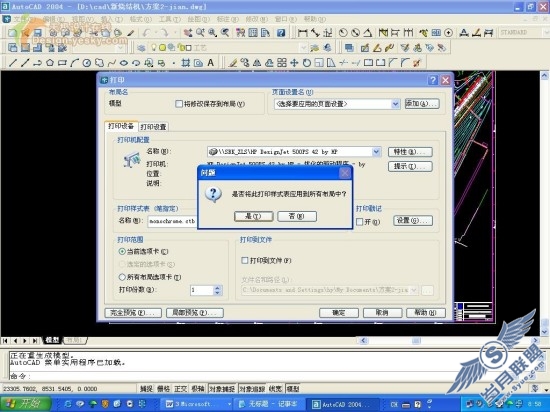
Task: Click 否(N) in the question dialog
Action: [x=297, y=216]
